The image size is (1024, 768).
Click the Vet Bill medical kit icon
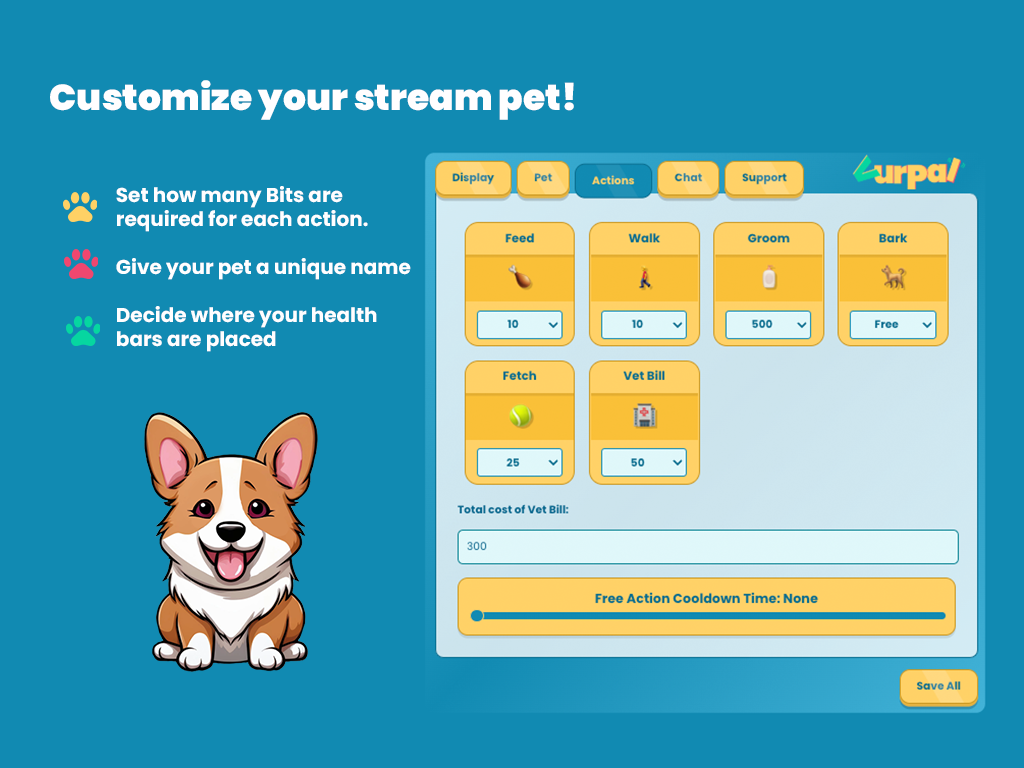click(x=644, y=416)
